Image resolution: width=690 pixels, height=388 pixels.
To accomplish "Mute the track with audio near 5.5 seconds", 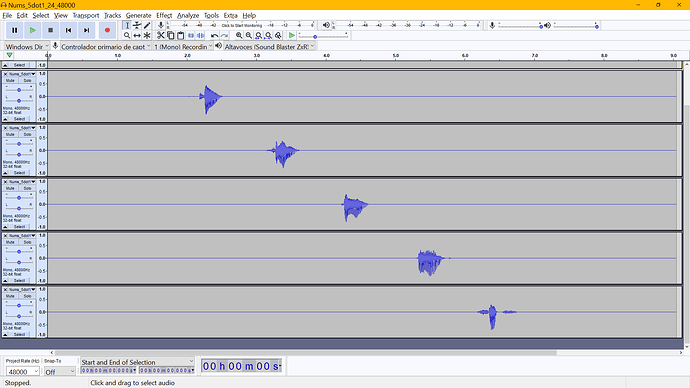I will (10, 242).
